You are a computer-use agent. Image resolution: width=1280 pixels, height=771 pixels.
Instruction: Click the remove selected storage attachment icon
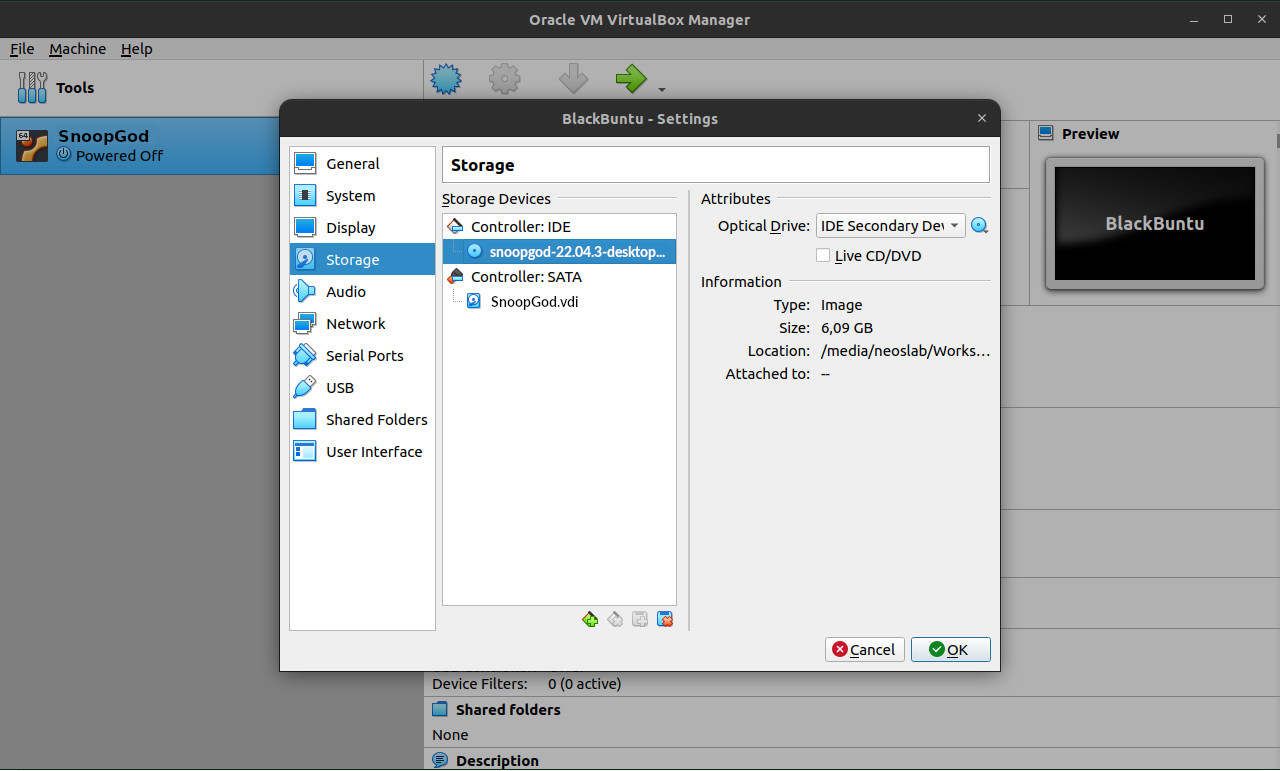point(665,620)
